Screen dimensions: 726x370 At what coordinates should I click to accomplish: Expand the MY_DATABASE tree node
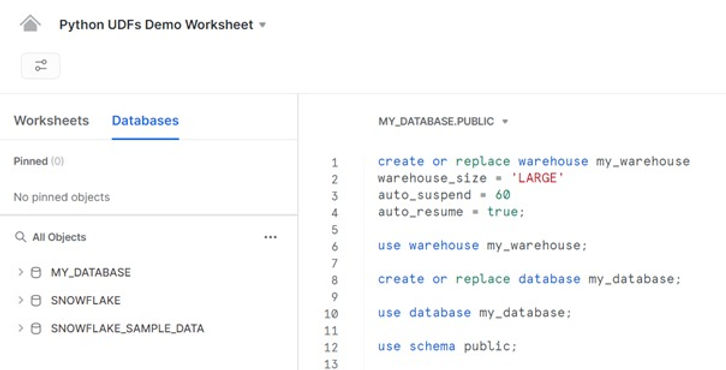tap(20, 272)
